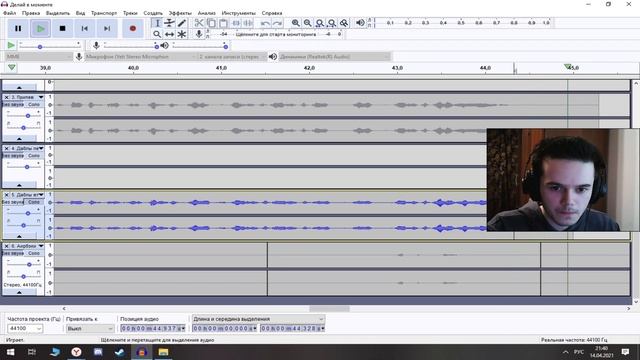
Task: Skip to end of project
Action: coord(107,29)
